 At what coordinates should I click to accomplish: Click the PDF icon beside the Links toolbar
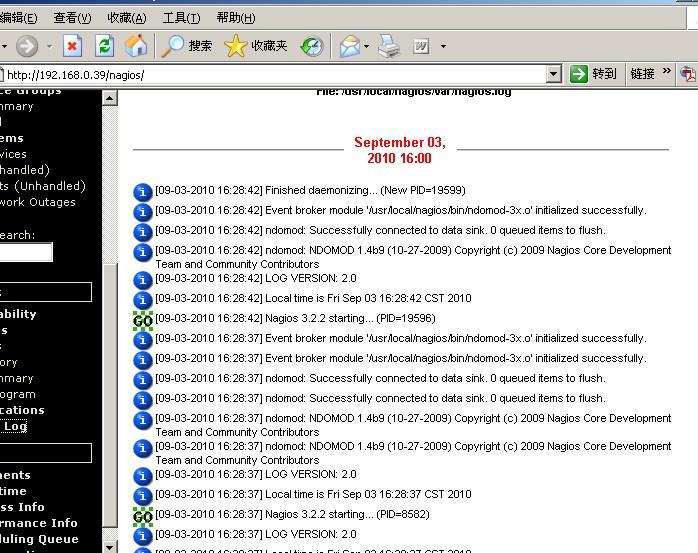click(x=688, y=74)
